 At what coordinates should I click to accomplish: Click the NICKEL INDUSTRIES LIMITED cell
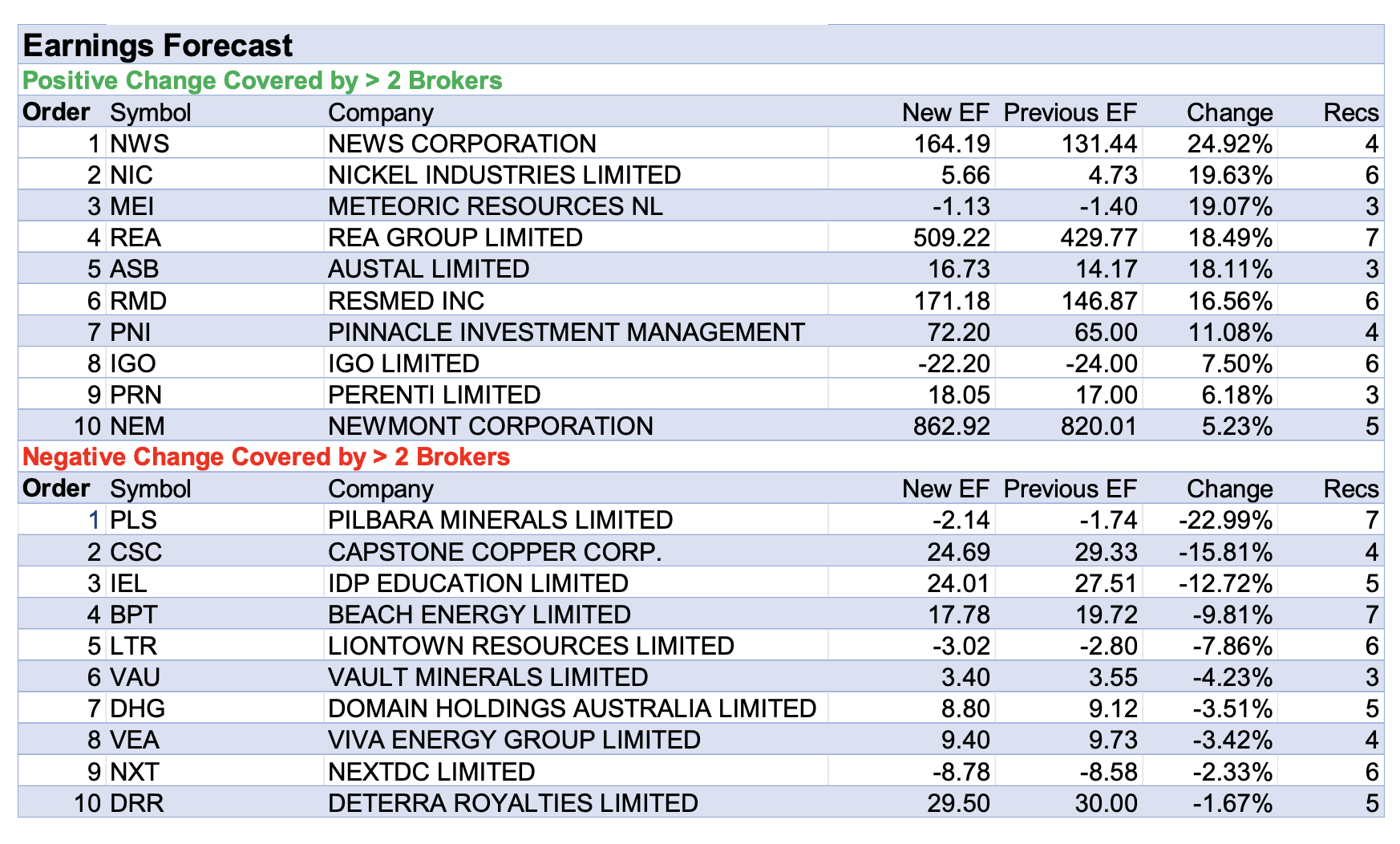(x=504, y=175)
